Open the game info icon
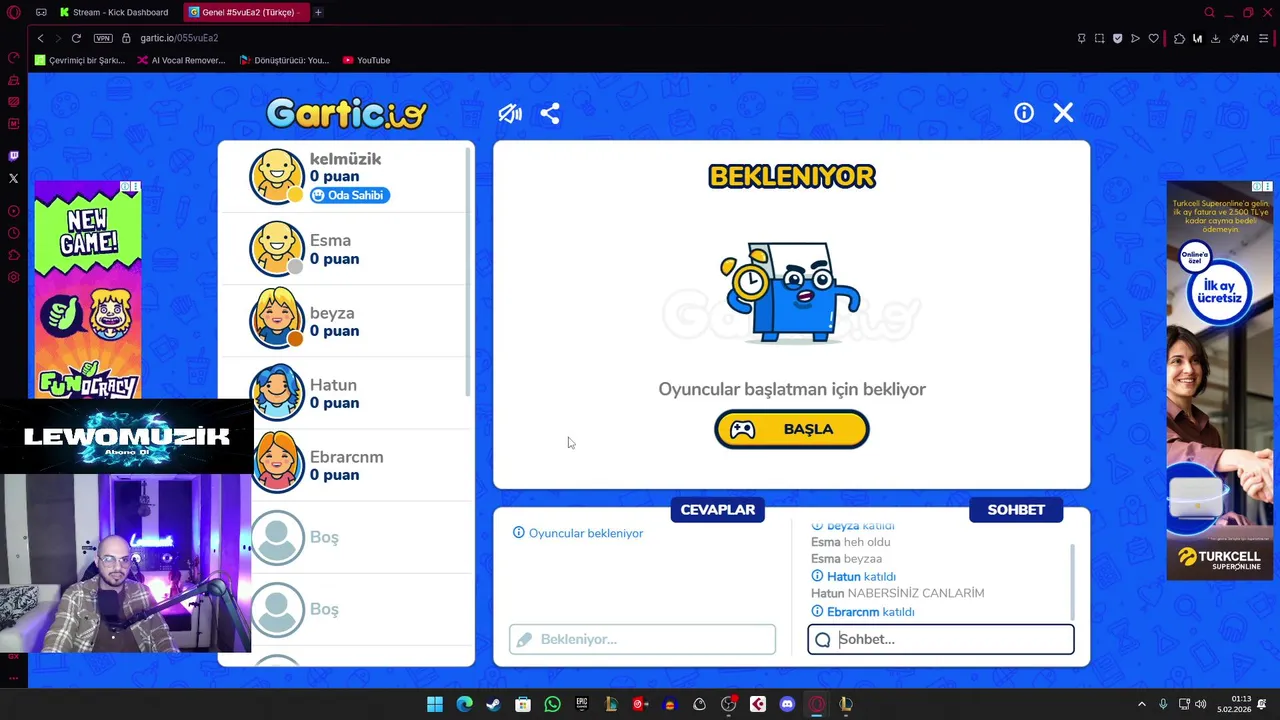Screen dimensions: 1280x720 click(1024, 113)
